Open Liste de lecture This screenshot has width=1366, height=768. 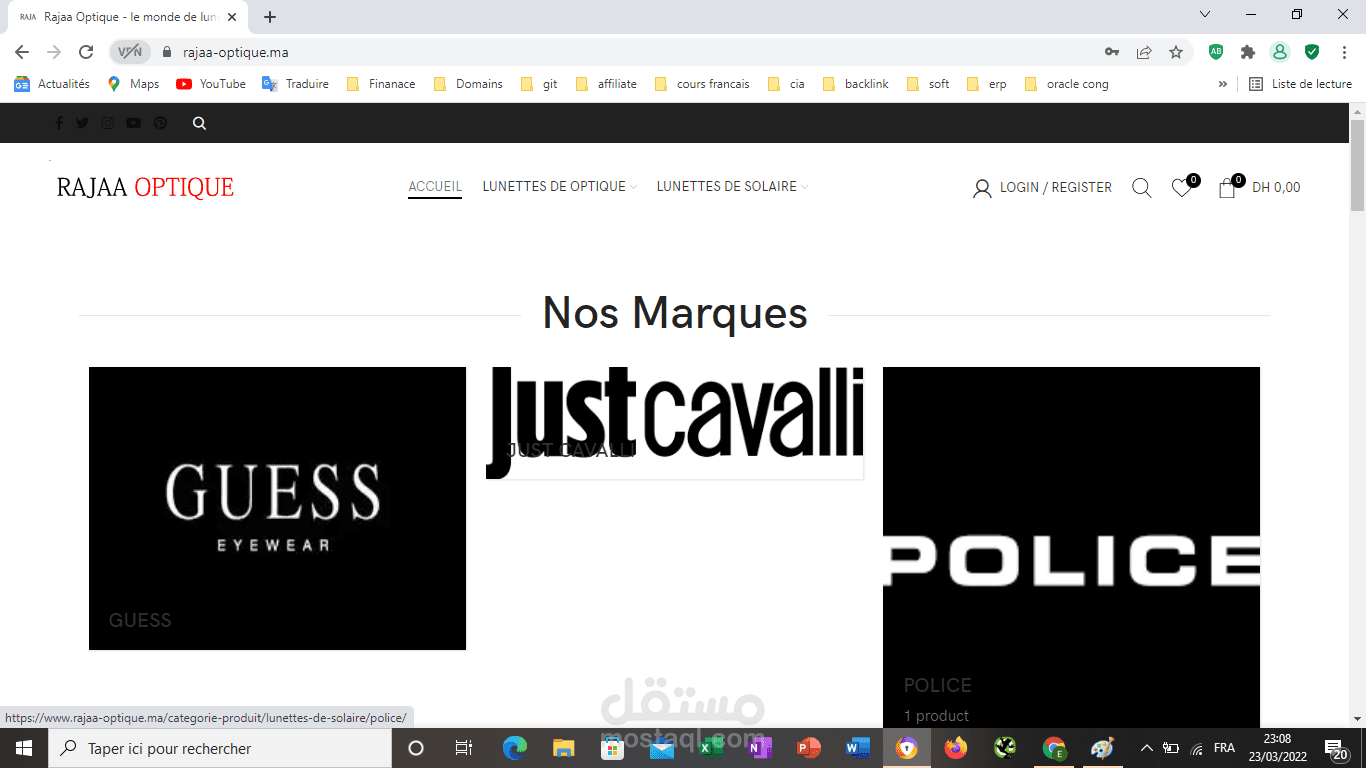(x=1300, y=84)
